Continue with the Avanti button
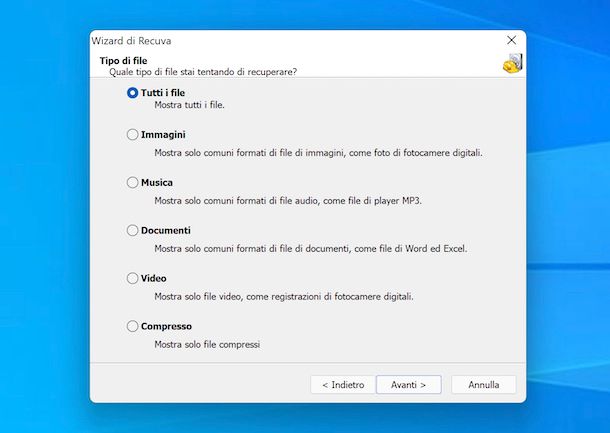This screenshot has height=433, width=610. click(x=408, y=385)
